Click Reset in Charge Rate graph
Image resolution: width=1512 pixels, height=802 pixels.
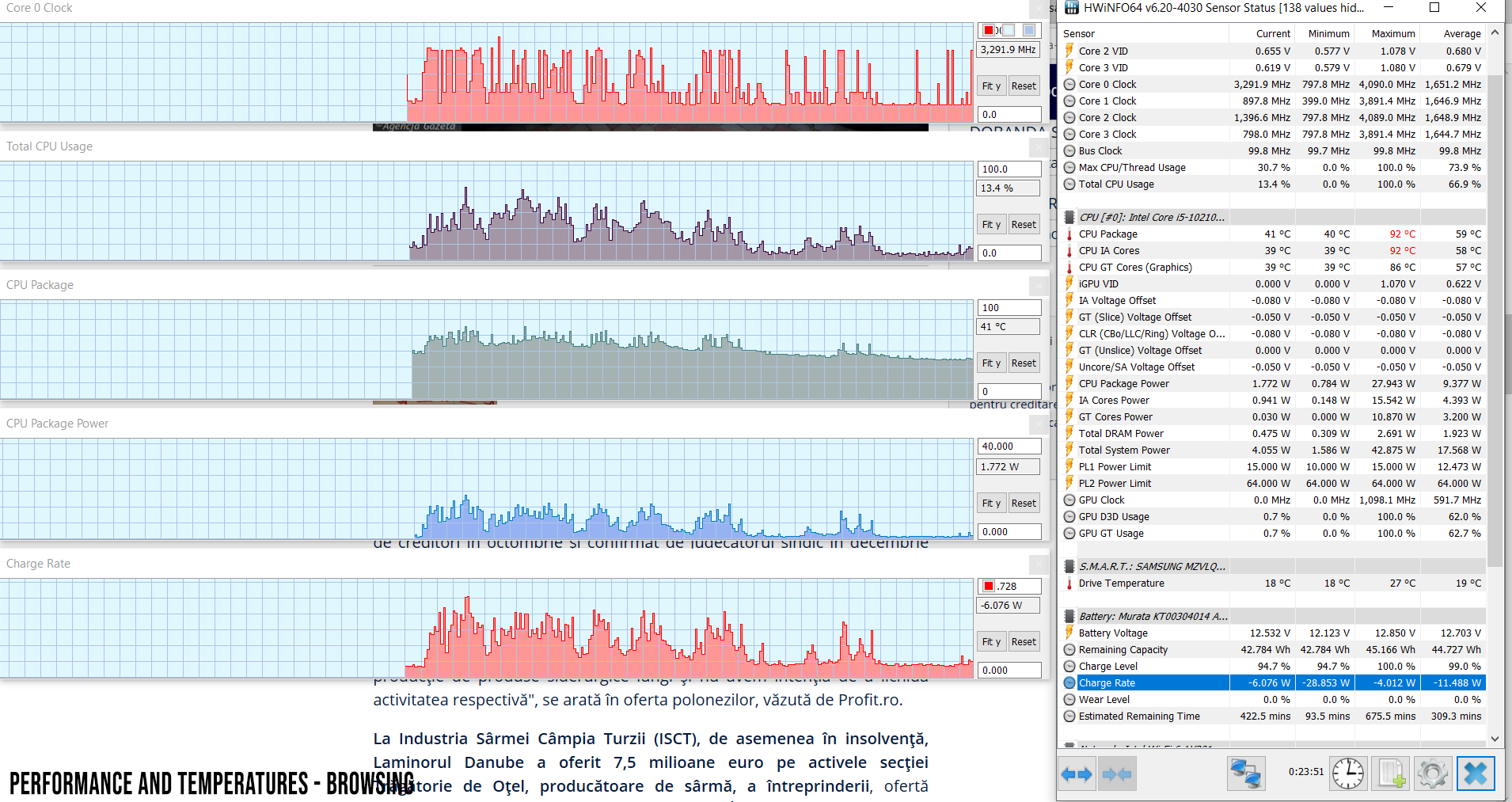click(x=1024, y=642)
